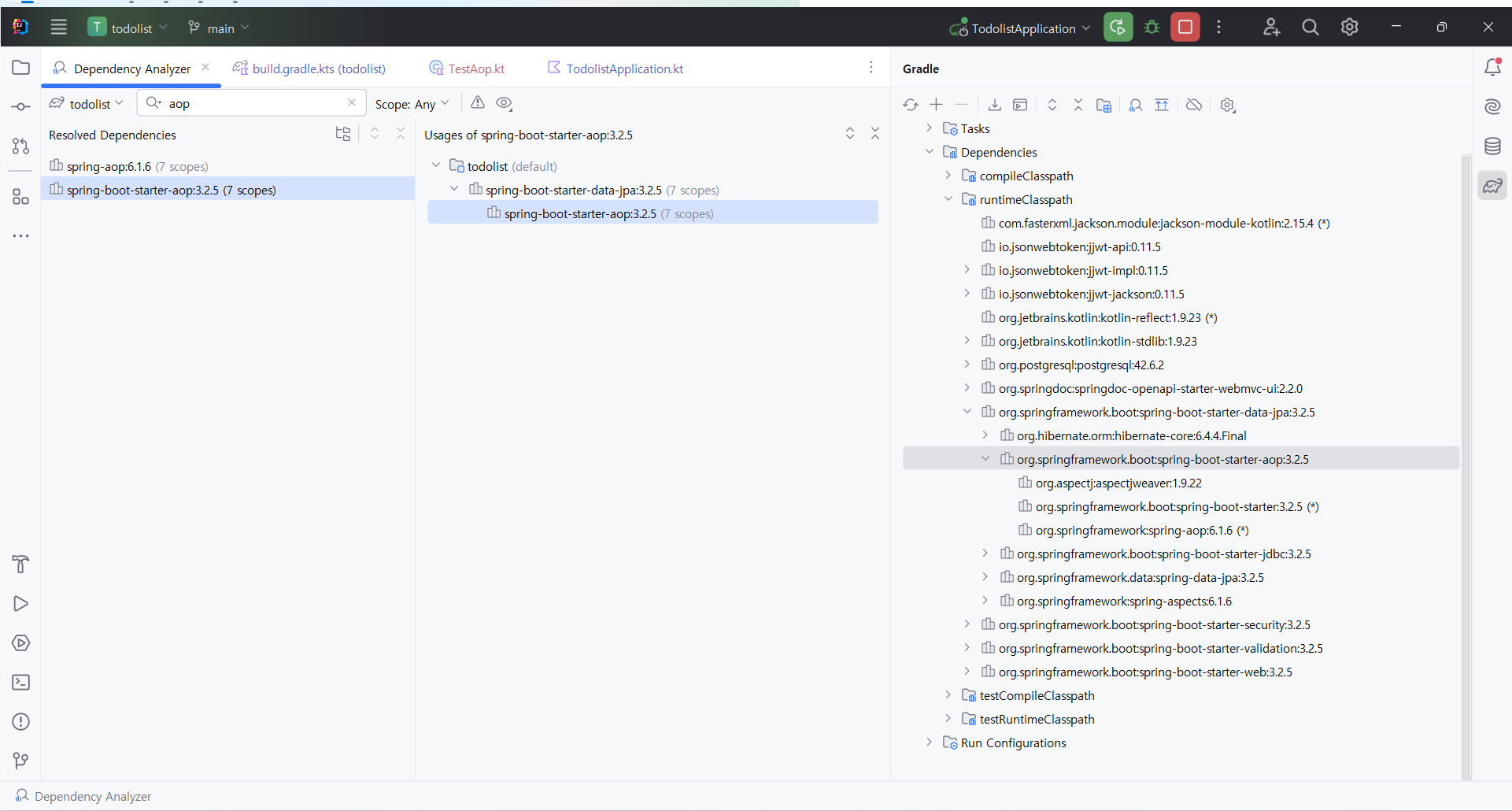This screenshot has width=1512, height=811.
Task: Open the Terminal tool window
Action: coord(21,682)
